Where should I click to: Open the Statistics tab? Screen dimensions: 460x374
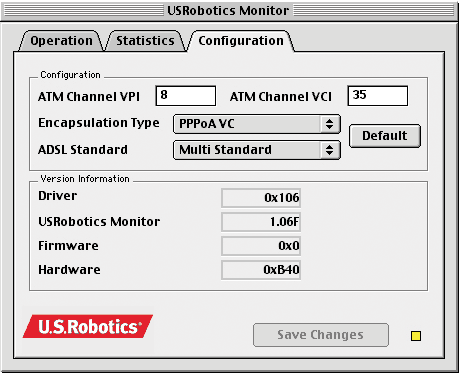[145, 41]
